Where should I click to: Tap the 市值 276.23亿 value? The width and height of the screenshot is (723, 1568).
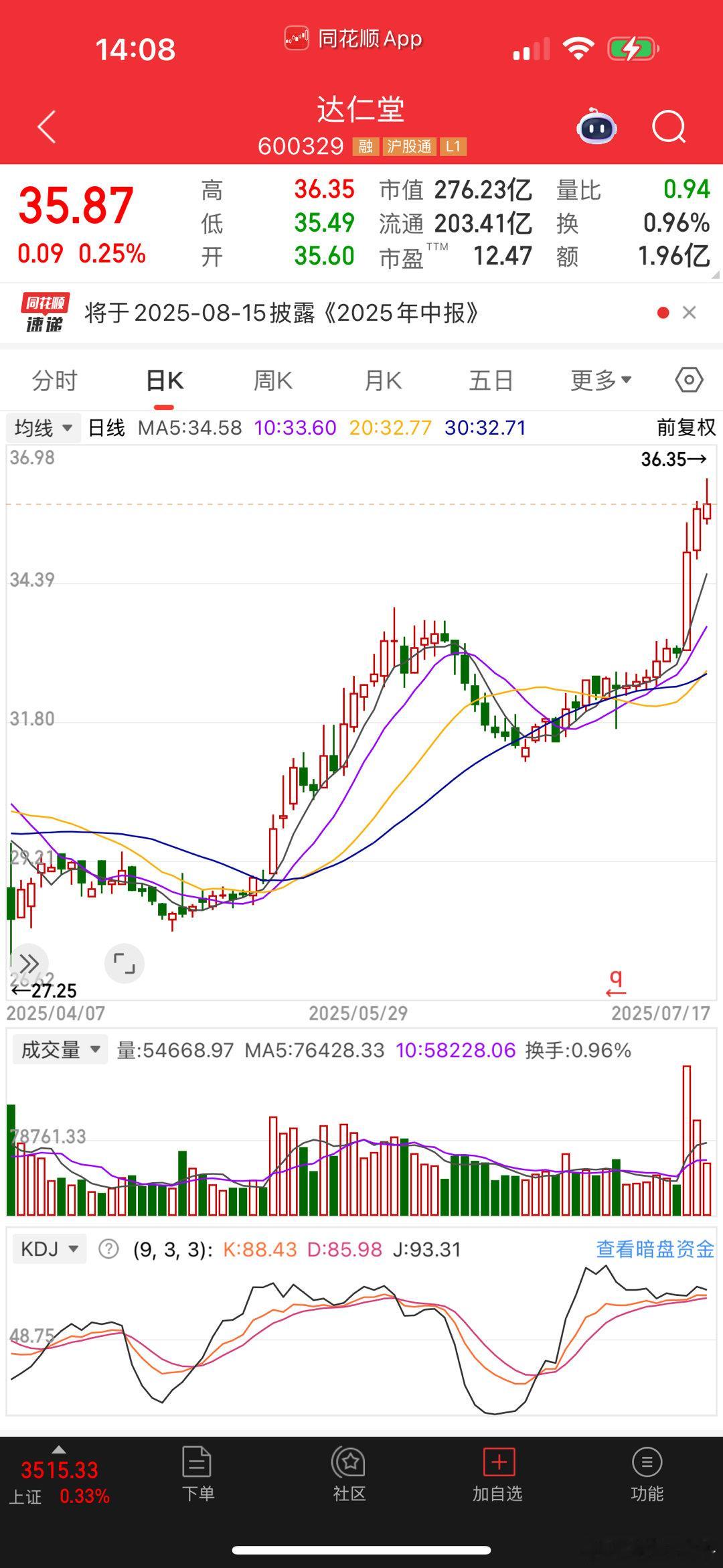click(483, 190)
